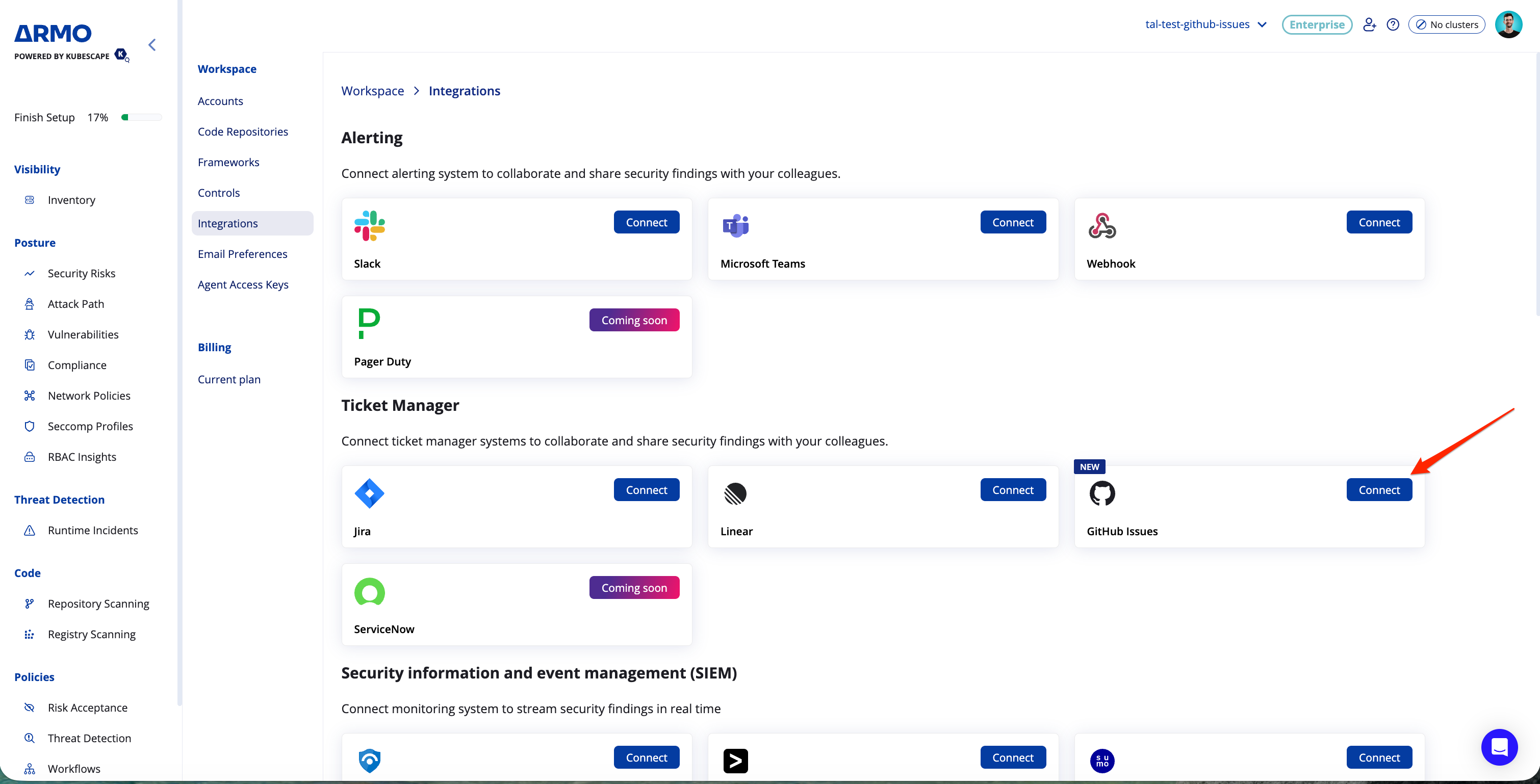Connect the Webhook integration

pos(1379,222)
